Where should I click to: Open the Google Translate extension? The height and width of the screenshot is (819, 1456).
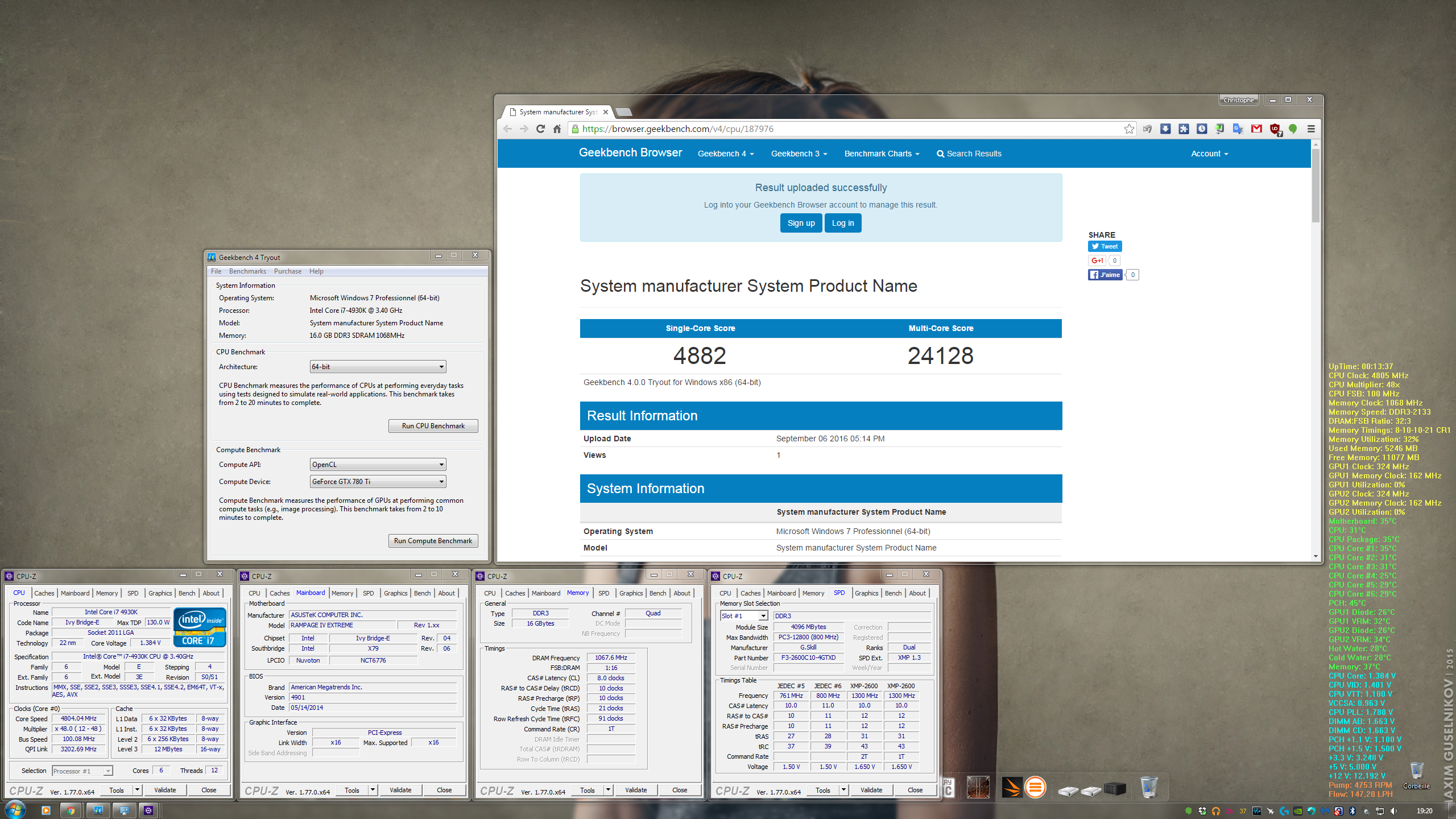(1238, 129)
